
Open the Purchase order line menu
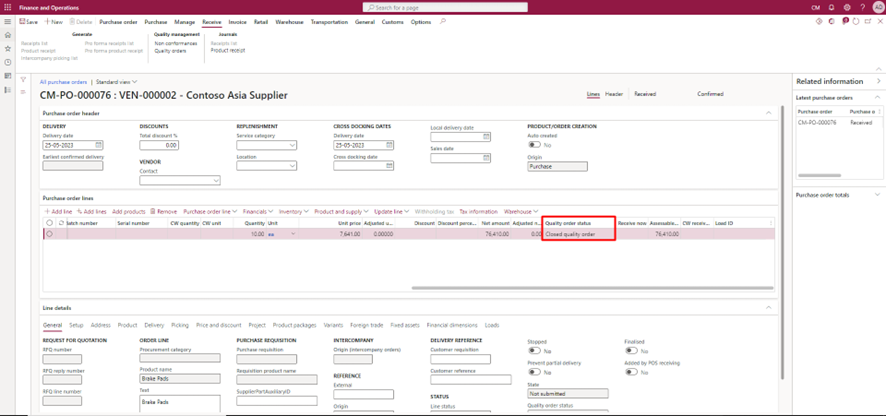coord(210,212)
